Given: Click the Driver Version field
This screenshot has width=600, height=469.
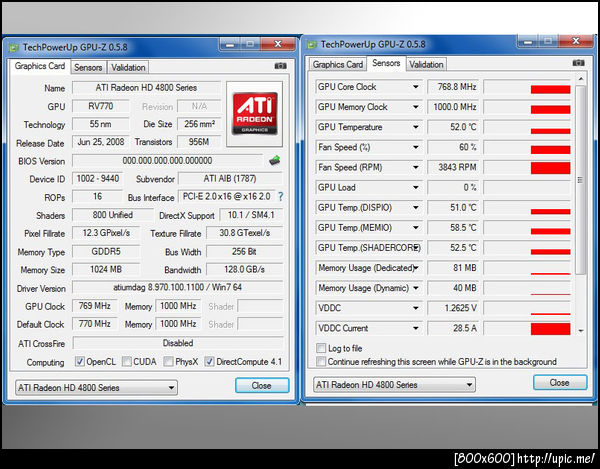Looking at the screenshot, I should coord(178,287).
